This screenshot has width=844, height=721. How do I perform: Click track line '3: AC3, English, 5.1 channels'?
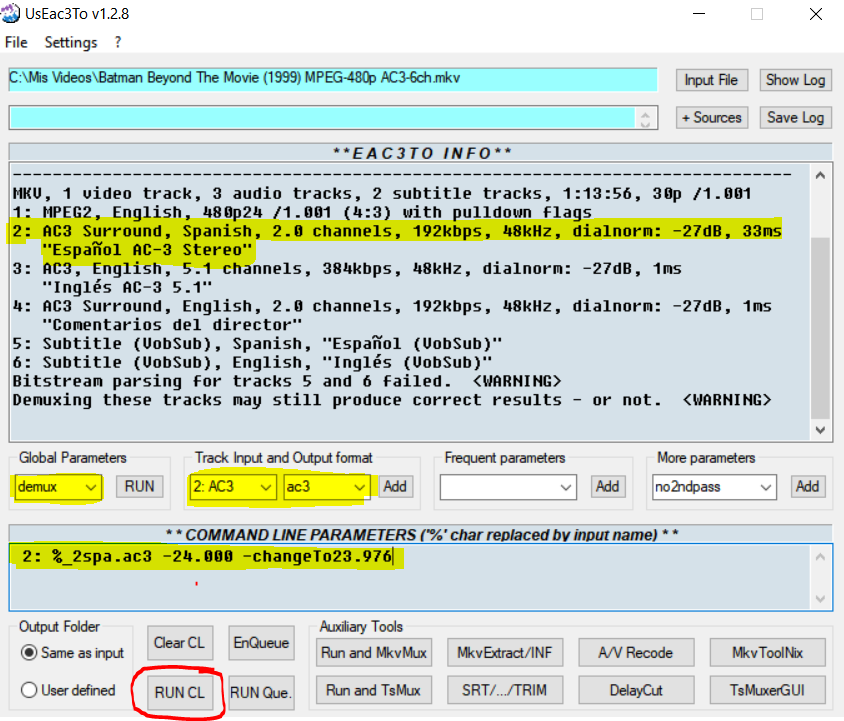[x=347, y=268]
